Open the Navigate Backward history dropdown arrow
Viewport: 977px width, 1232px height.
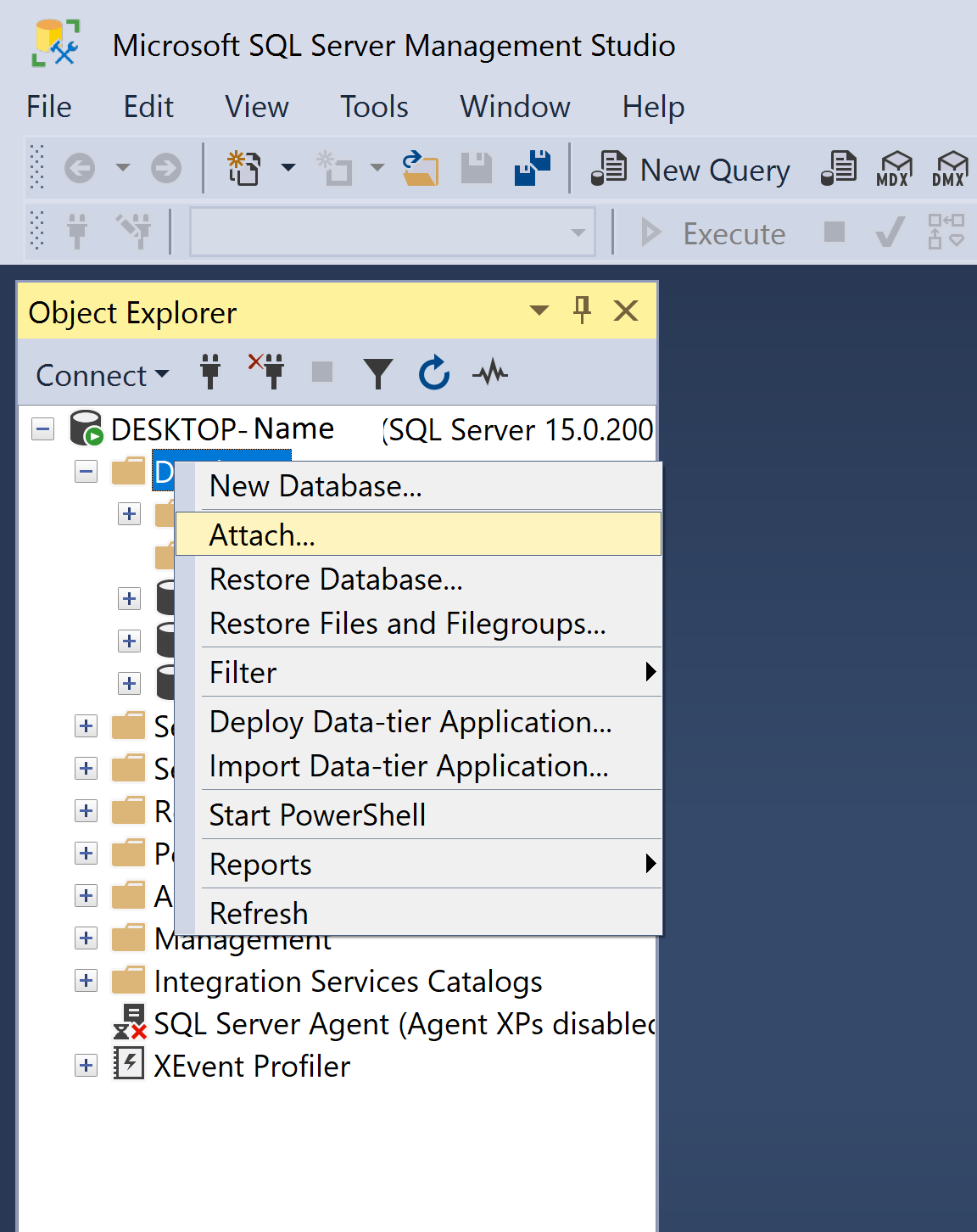(x=123, y=168)
